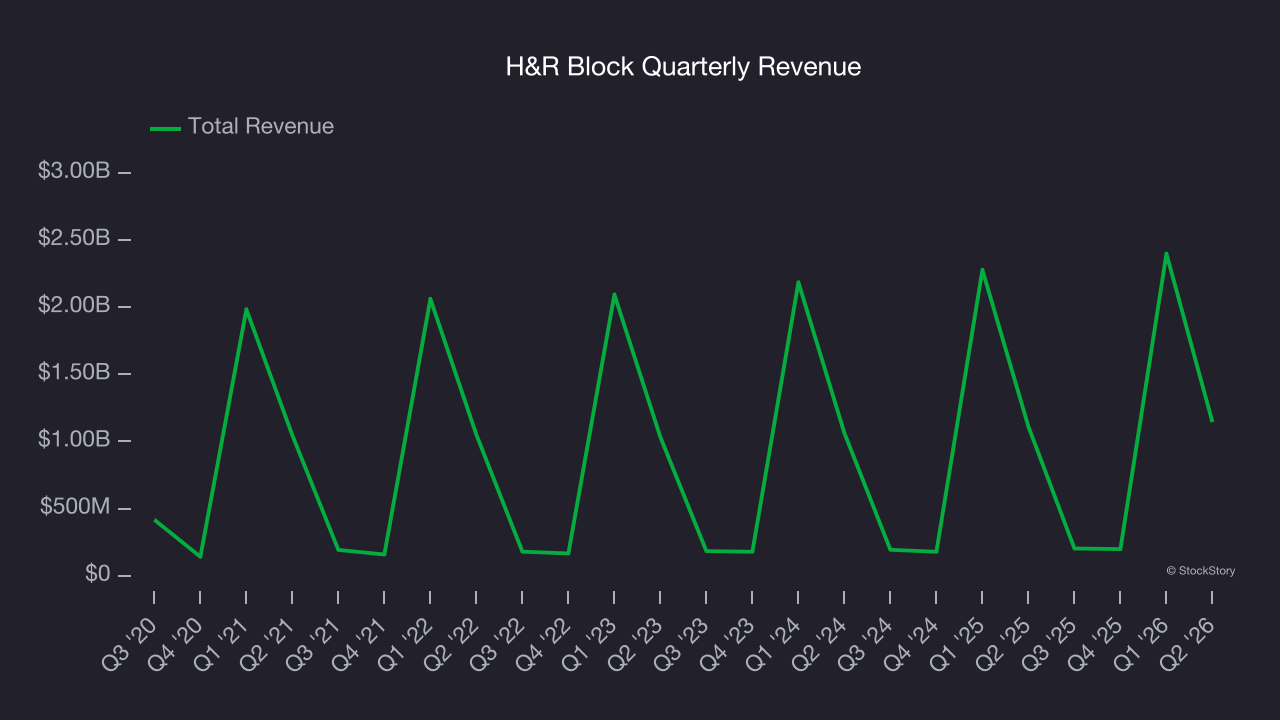Click the Q1 '24 revenue peak on the line

click(x=798, y=282)
